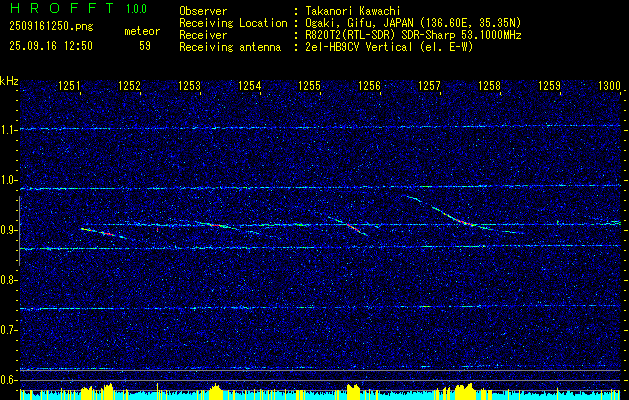Screen dimensions: 629x400
Task: Click the R820T2(RTL-SDR) SDR-Sharp 53.1000MHz text
Action: pyautogui.click(x=413, y=35)
